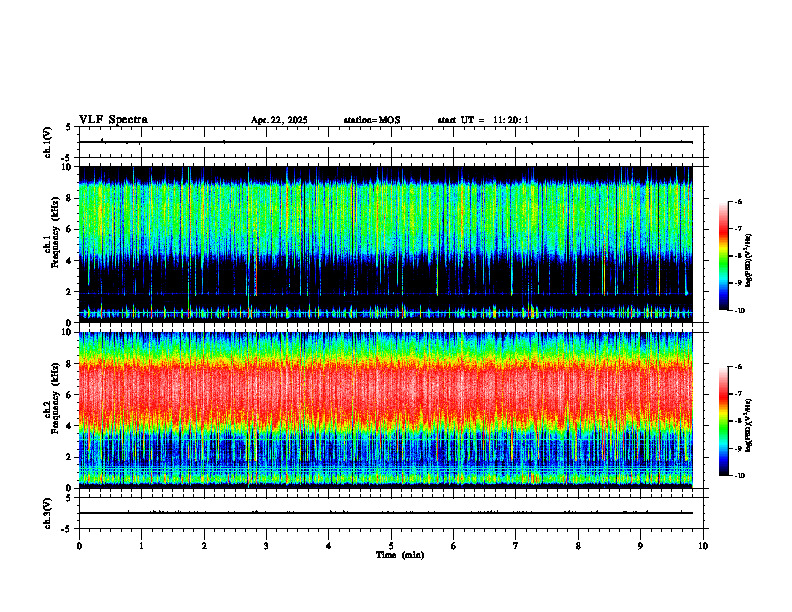Click the "-10" label on ch.1 colorbar
Image resolution: width=792 pixels, height=612 pixels.
point(739,311)
